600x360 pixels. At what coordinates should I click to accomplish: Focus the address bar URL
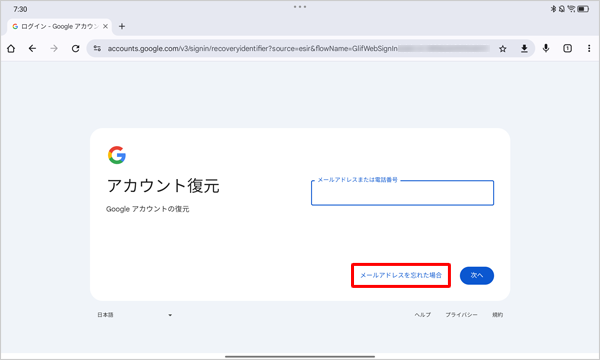(x=252, y=49)
